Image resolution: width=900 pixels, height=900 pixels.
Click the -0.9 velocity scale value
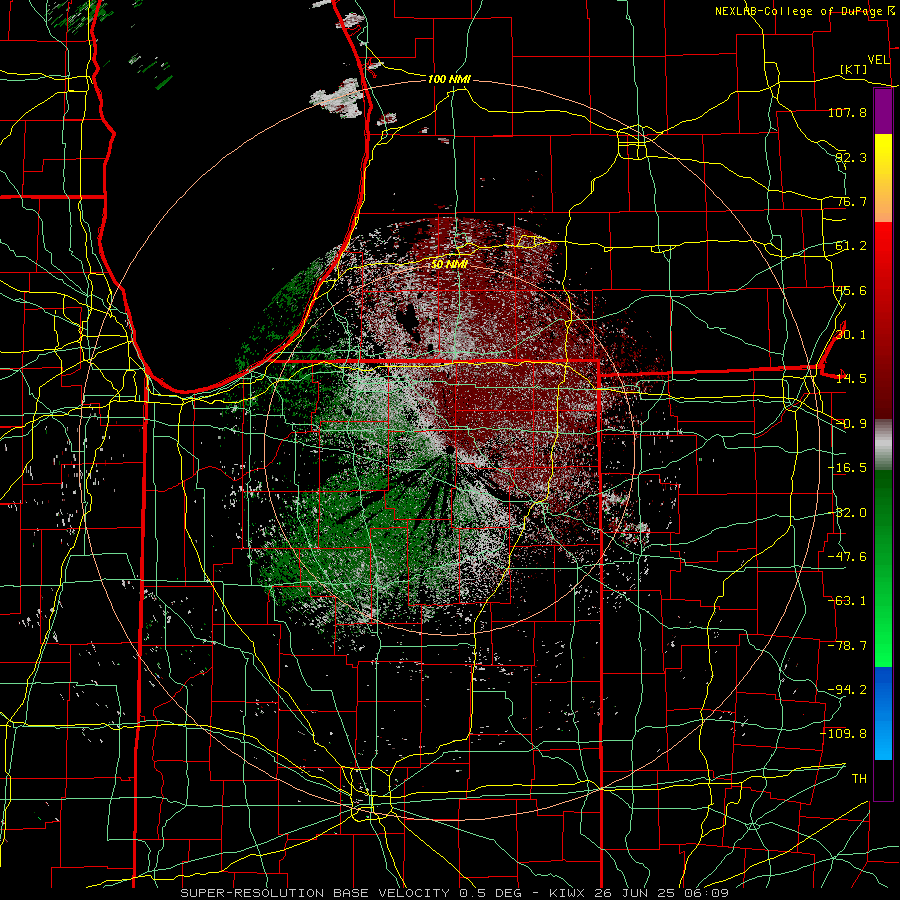click(x=851, y=424)
